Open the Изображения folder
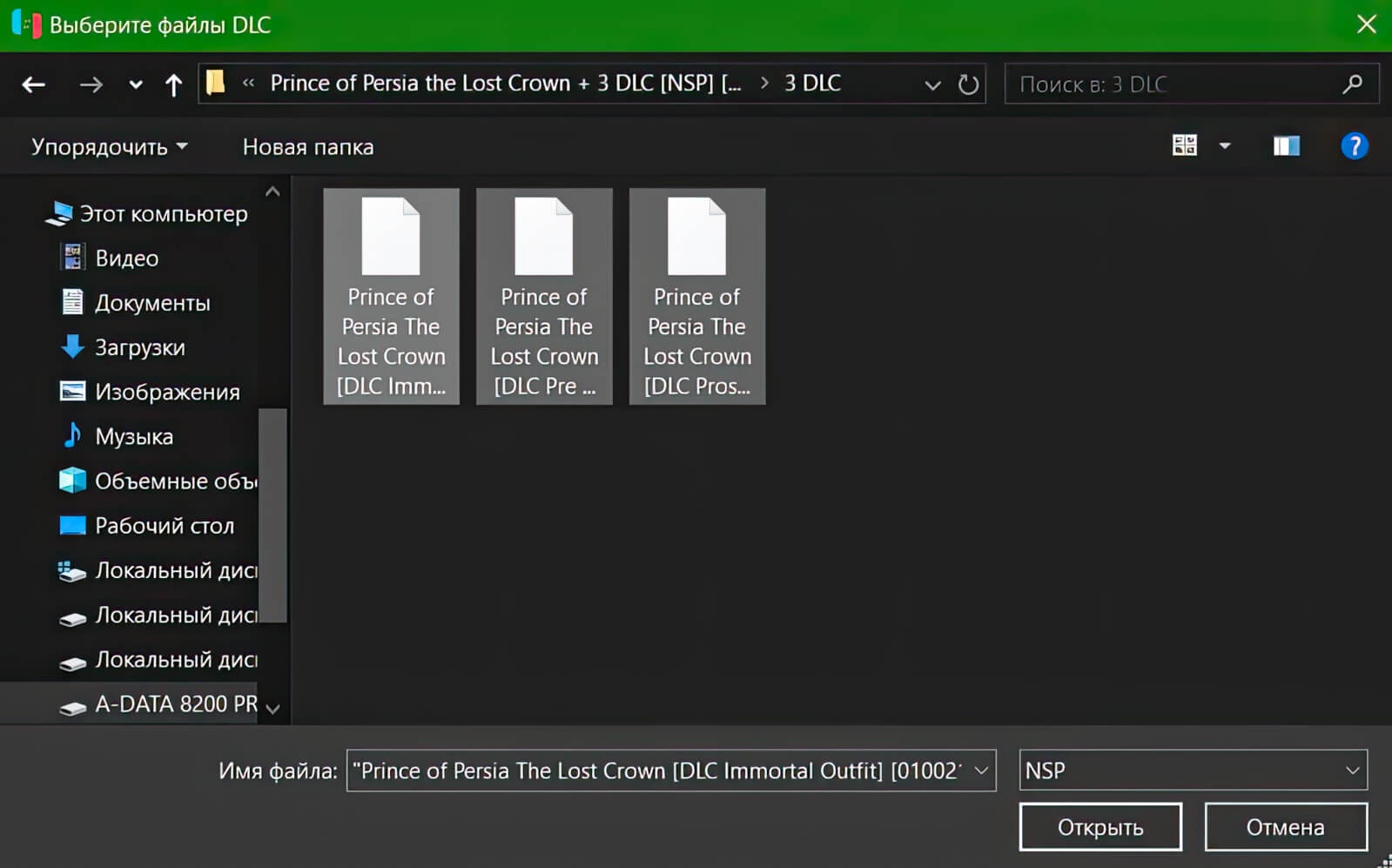 click(x=167, y=392)
